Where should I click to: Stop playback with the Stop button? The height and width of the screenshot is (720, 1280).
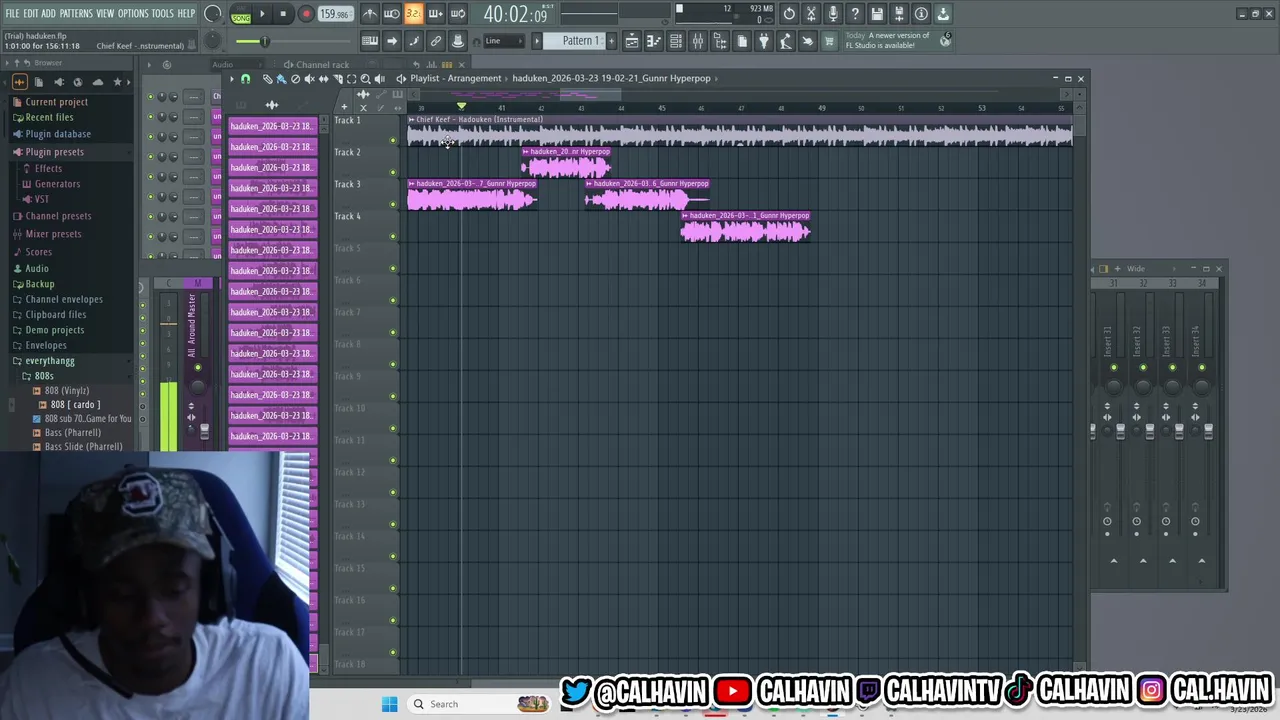click(x=283, y=14)
